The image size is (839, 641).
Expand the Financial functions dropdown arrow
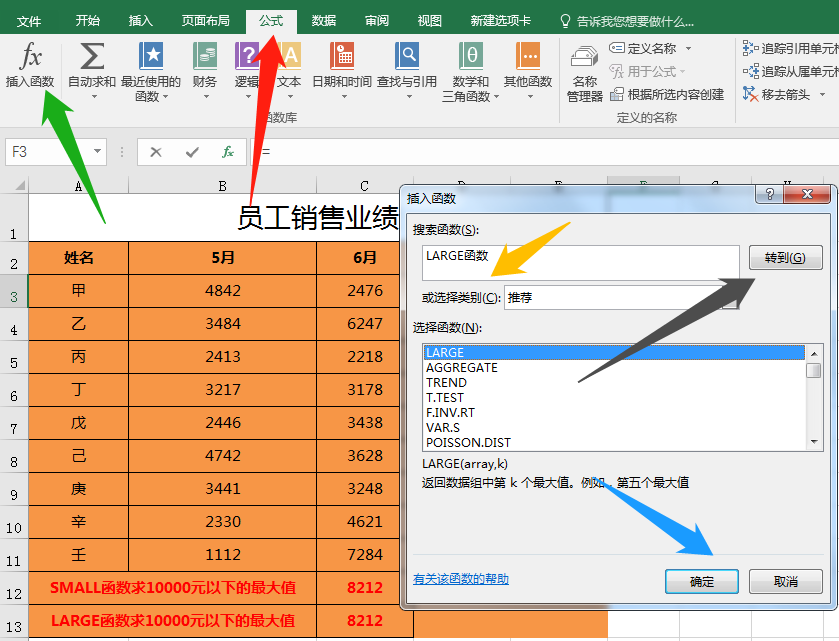206,97
